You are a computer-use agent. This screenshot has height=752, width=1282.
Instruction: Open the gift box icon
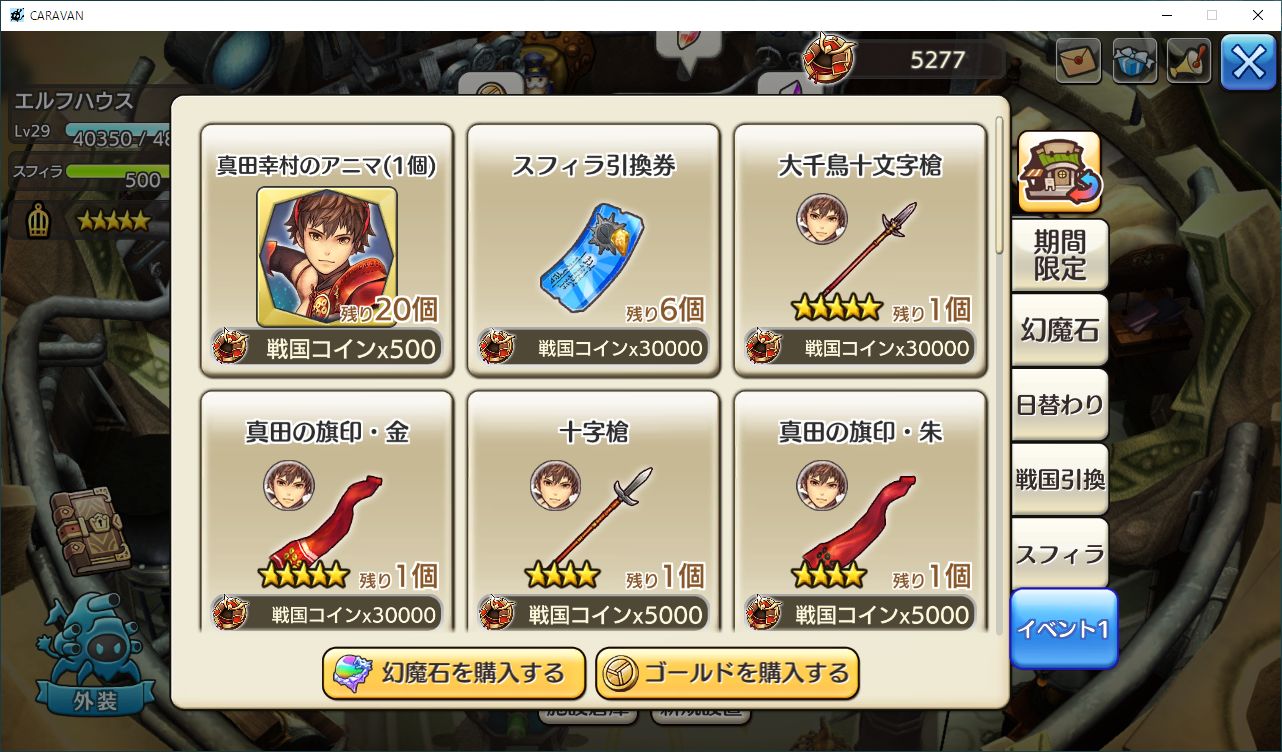(1134, 62)
